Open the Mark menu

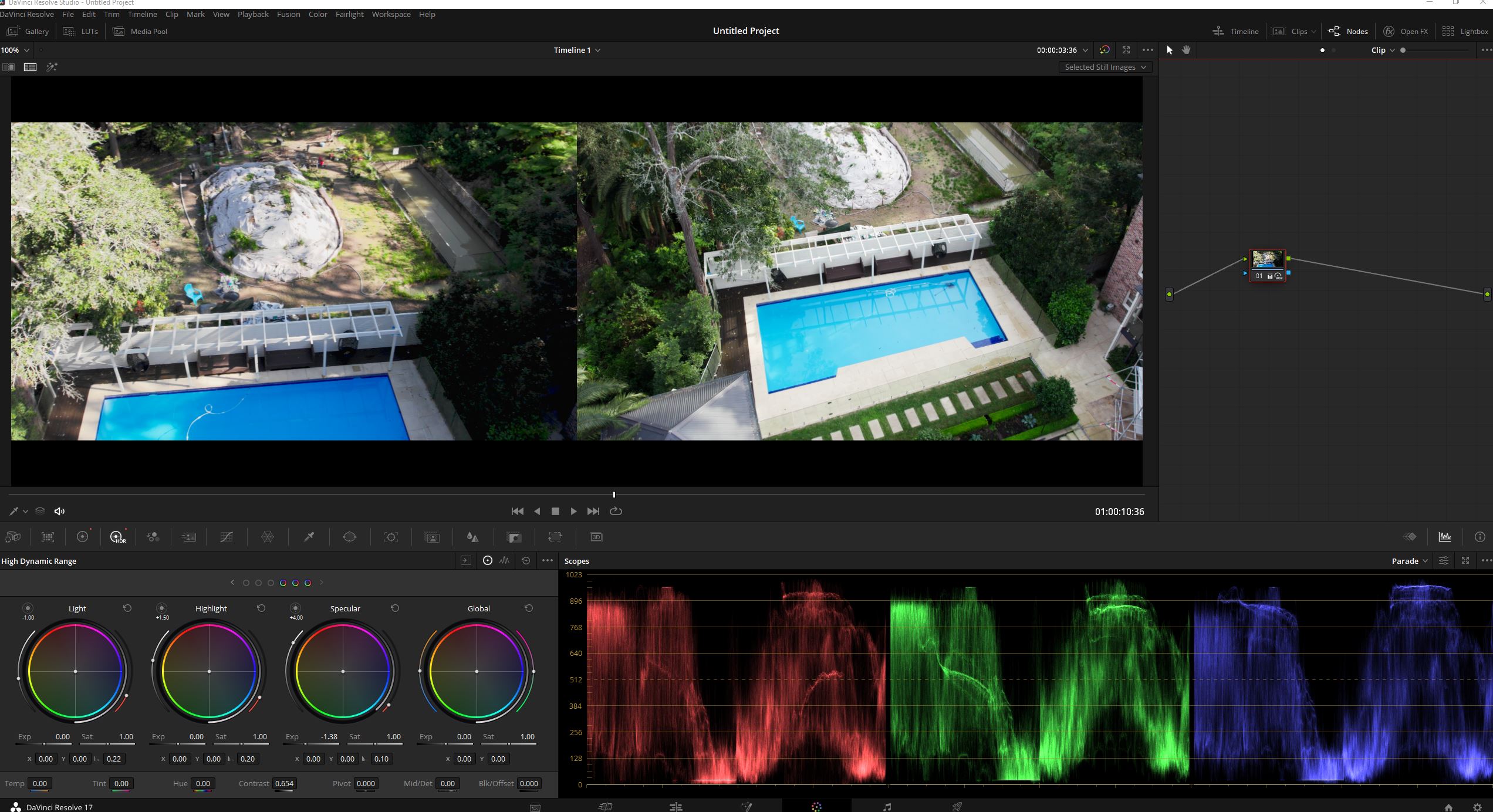[195, 14]
